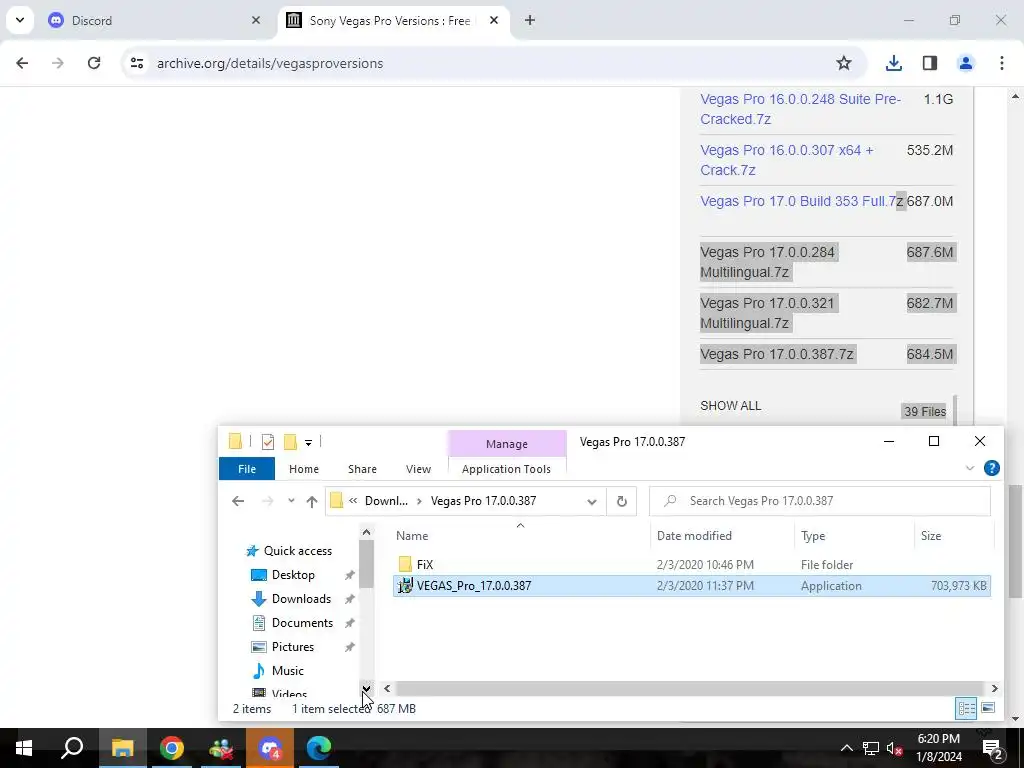Viewport: 1024px width, 768px height.
Task: Open Customize Quick Access Toolbar dropdown
Action: (x=308, y=443)
